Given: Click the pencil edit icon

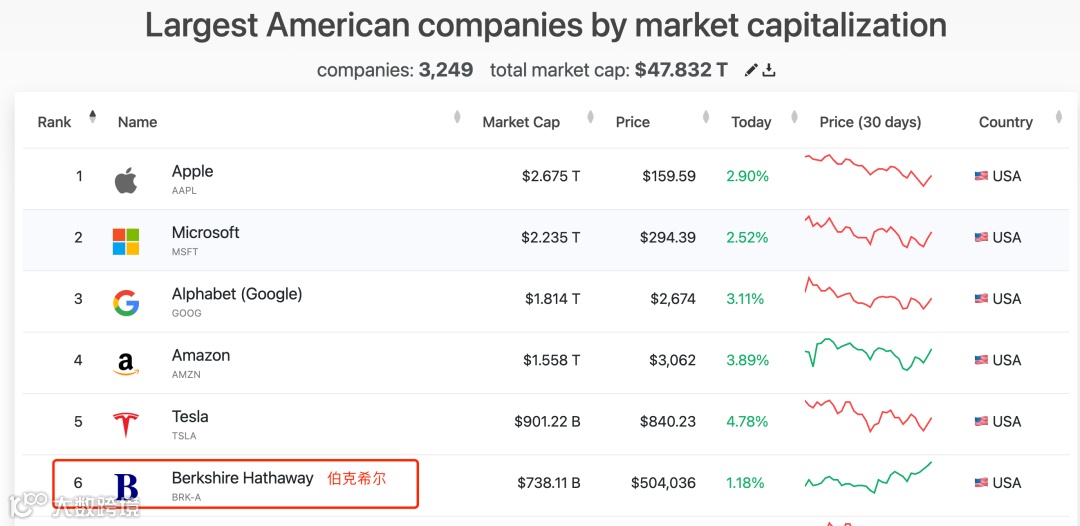Looking at the screenshot, I should (751, 71).
